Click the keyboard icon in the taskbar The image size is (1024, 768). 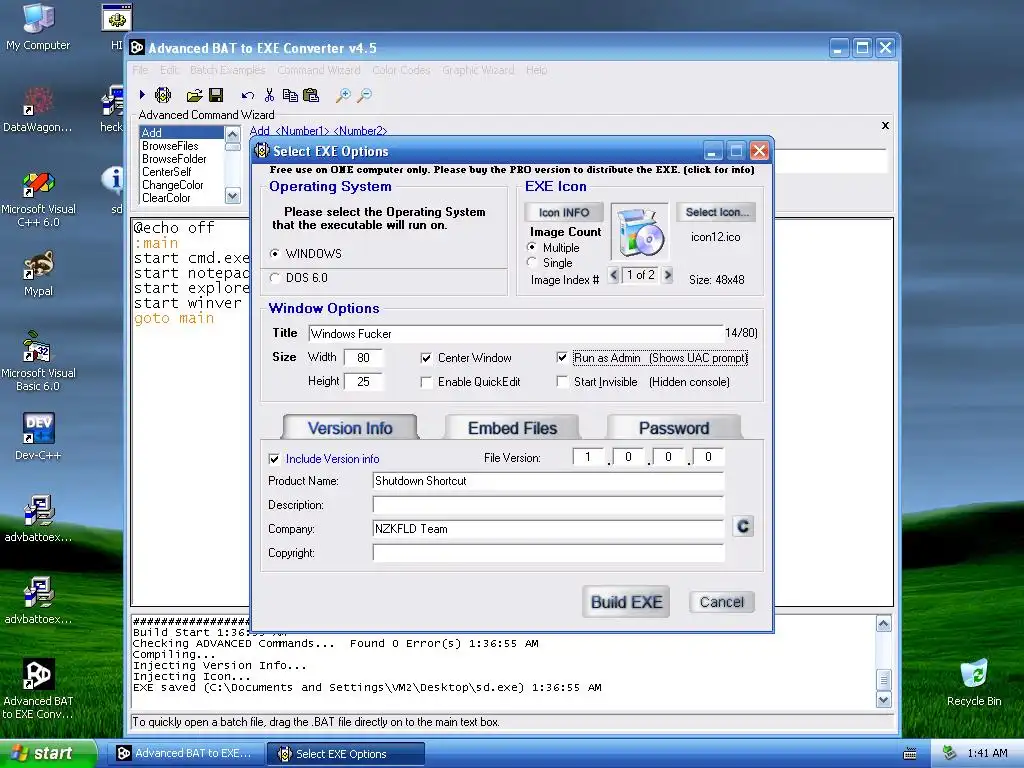[x=910, y=754]
